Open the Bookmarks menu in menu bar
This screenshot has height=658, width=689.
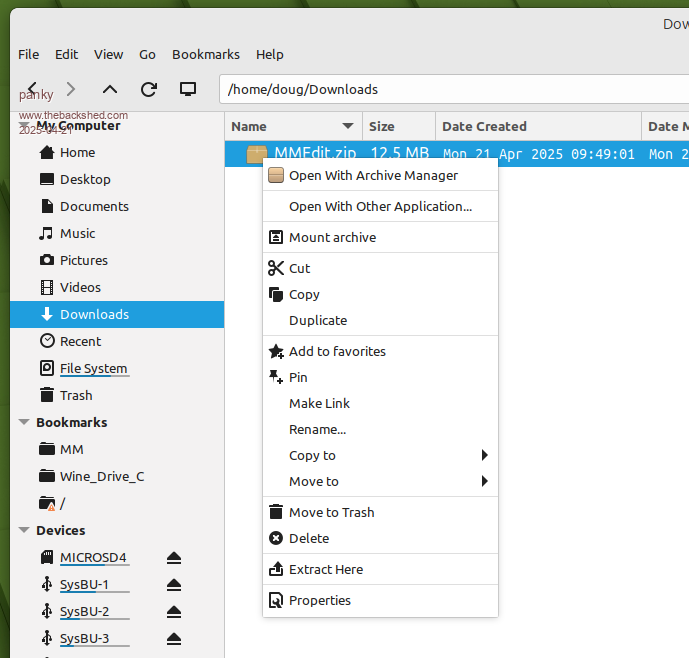(205, 54)
